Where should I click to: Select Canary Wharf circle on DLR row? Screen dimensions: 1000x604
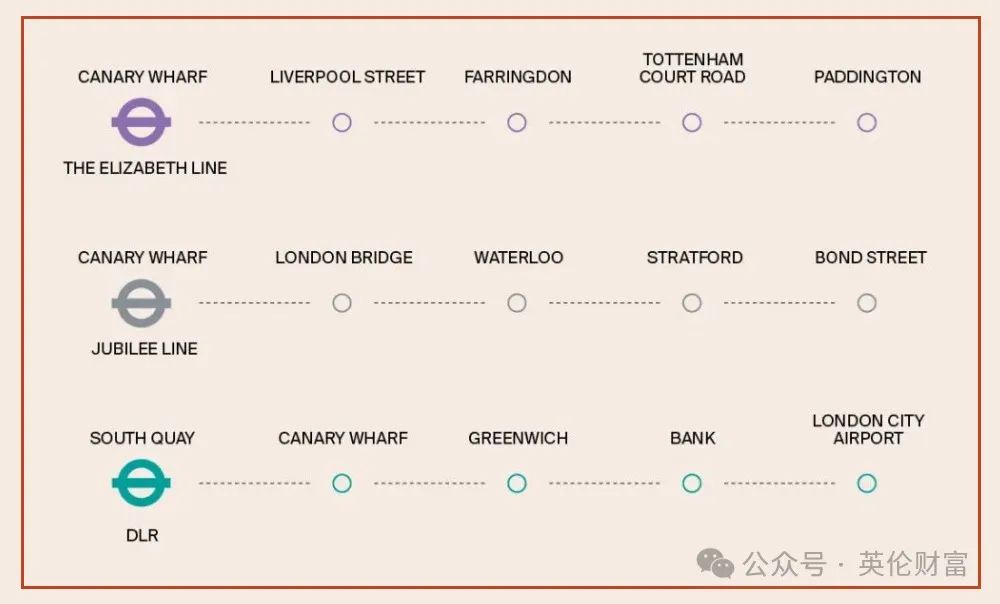click(342, 483)
